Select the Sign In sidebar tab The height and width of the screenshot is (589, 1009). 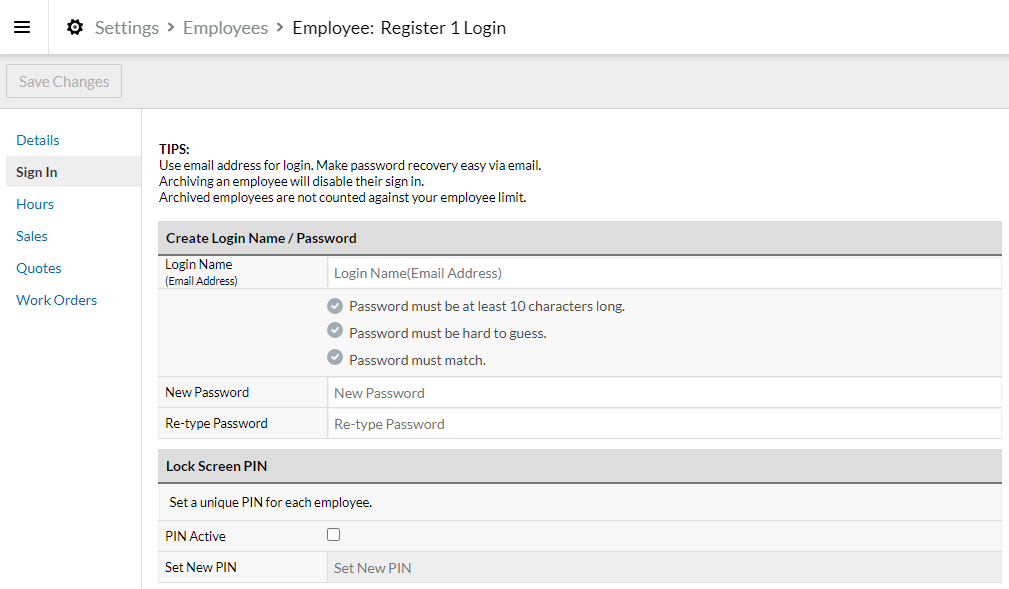37,172
